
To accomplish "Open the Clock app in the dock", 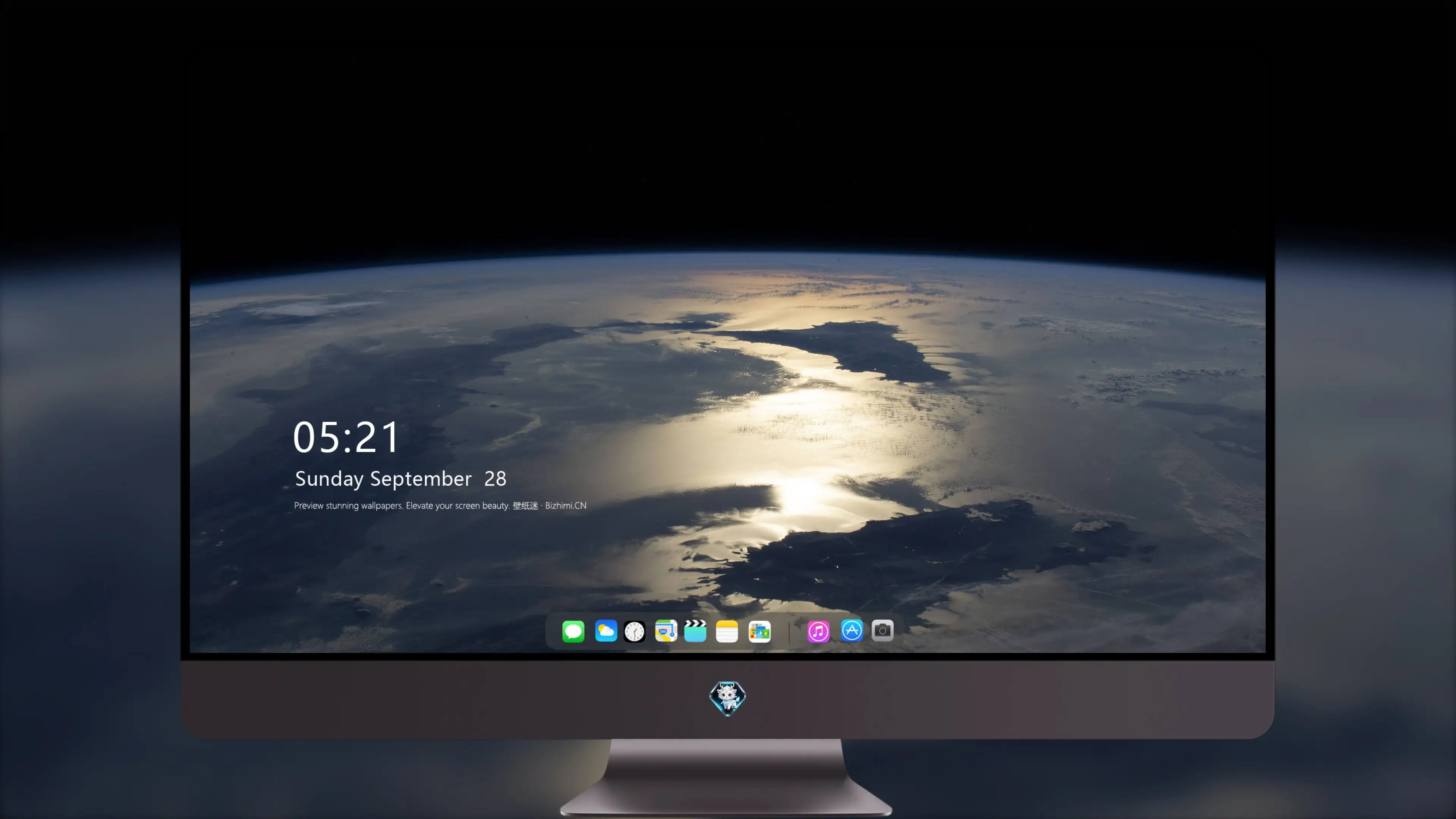I will tap(634, 631).
